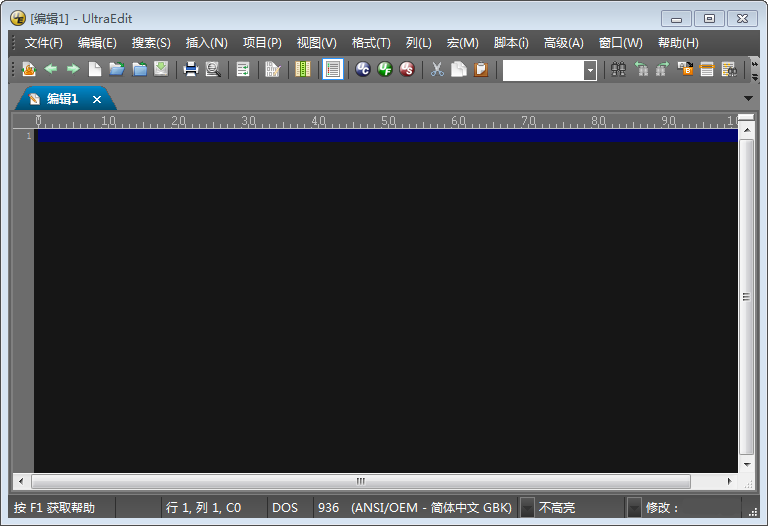This screenshot has height=526, width=768.
Task: Open the 帮助(H) menu
Action: click(678, 43)
